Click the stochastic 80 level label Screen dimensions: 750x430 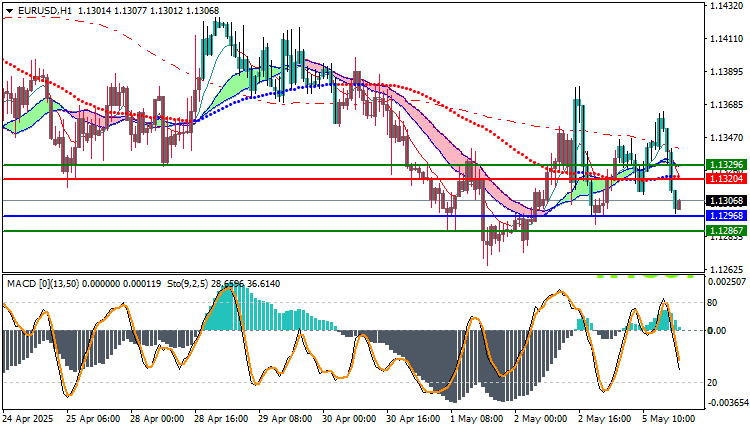coord(712,303)
